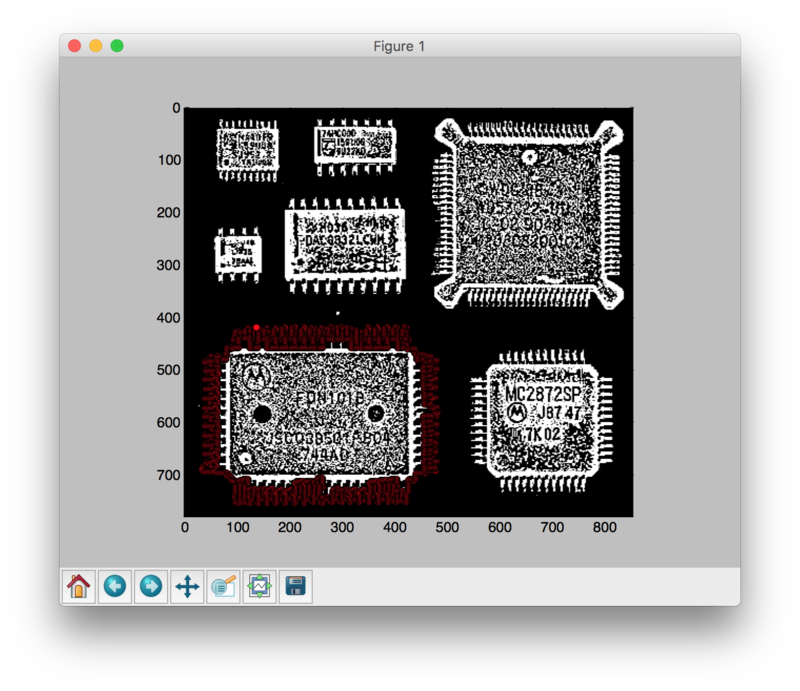This screenshot has height=691, width=800.
Task: Click the x-axis tick label 800
Action: [x=605, y=527]
